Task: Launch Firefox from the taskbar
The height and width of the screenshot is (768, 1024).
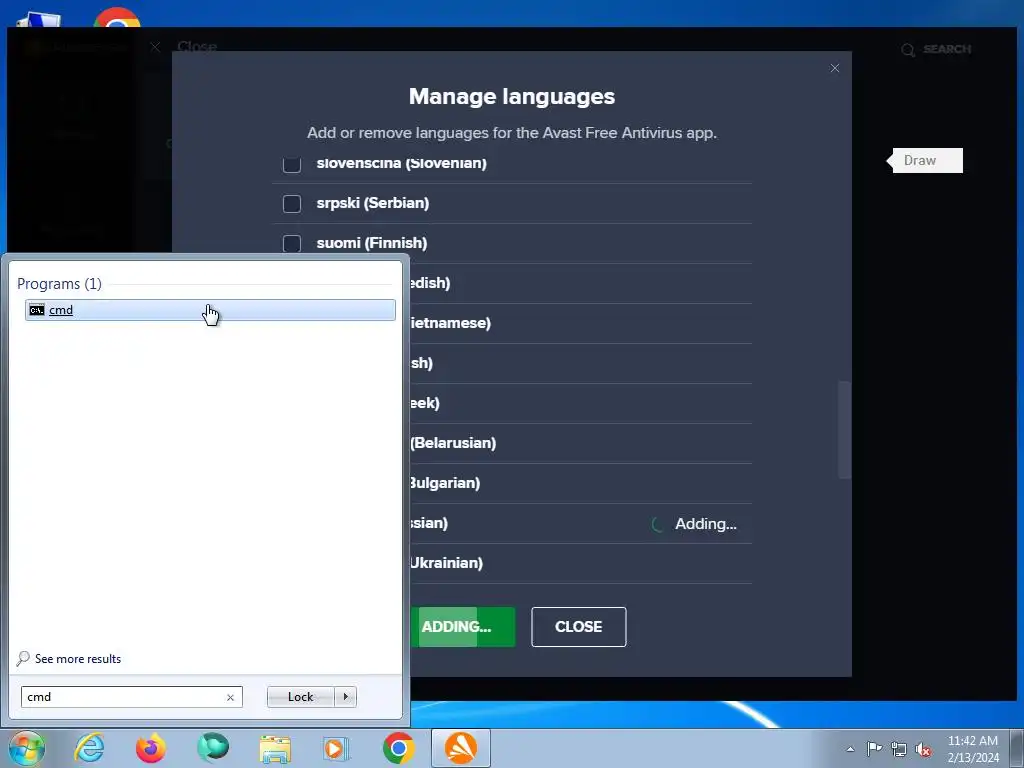Action: coord(151,748)
